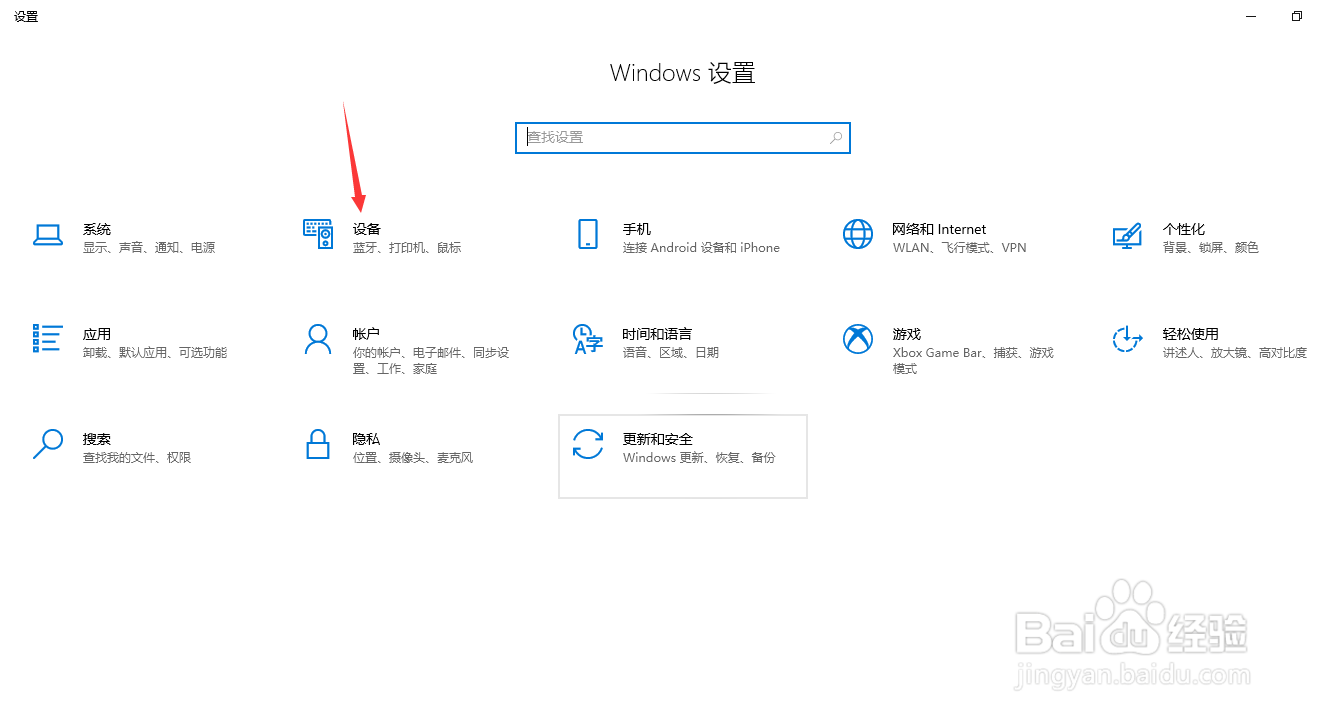Open the 个性化 paintbrush icon

[x=1127, y=235]
